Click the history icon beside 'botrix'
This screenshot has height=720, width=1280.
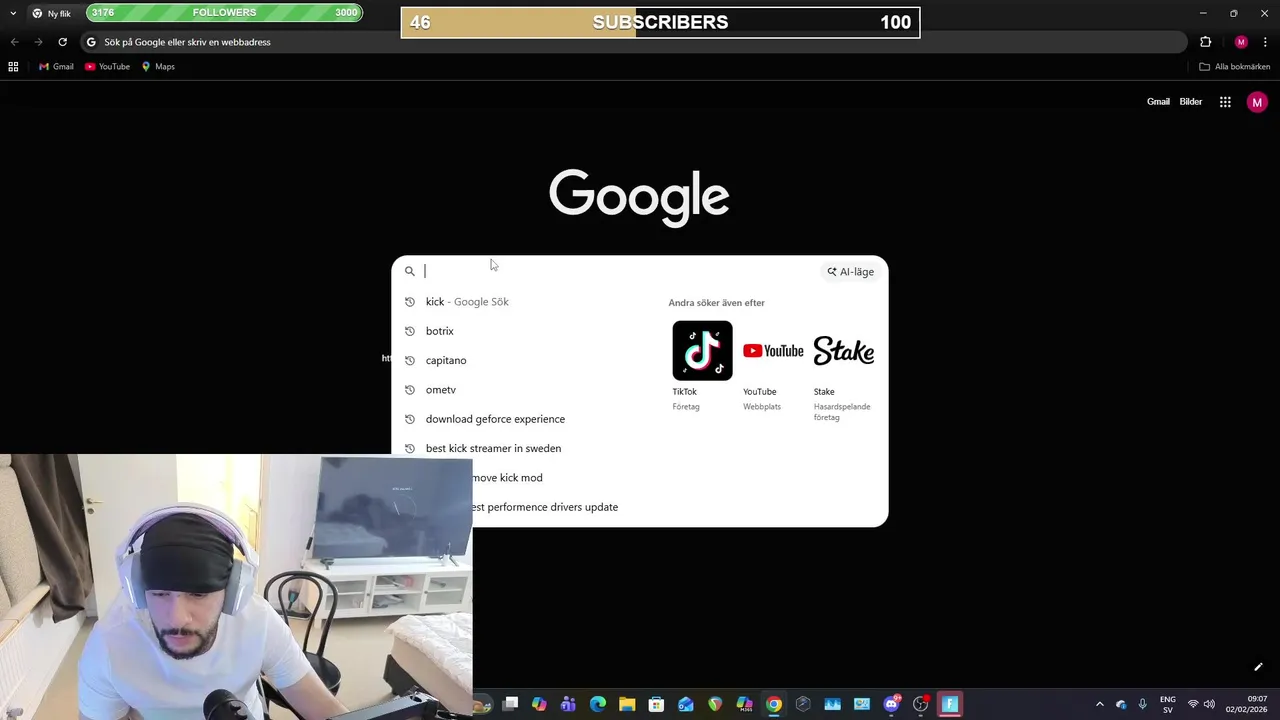point(409,331)
